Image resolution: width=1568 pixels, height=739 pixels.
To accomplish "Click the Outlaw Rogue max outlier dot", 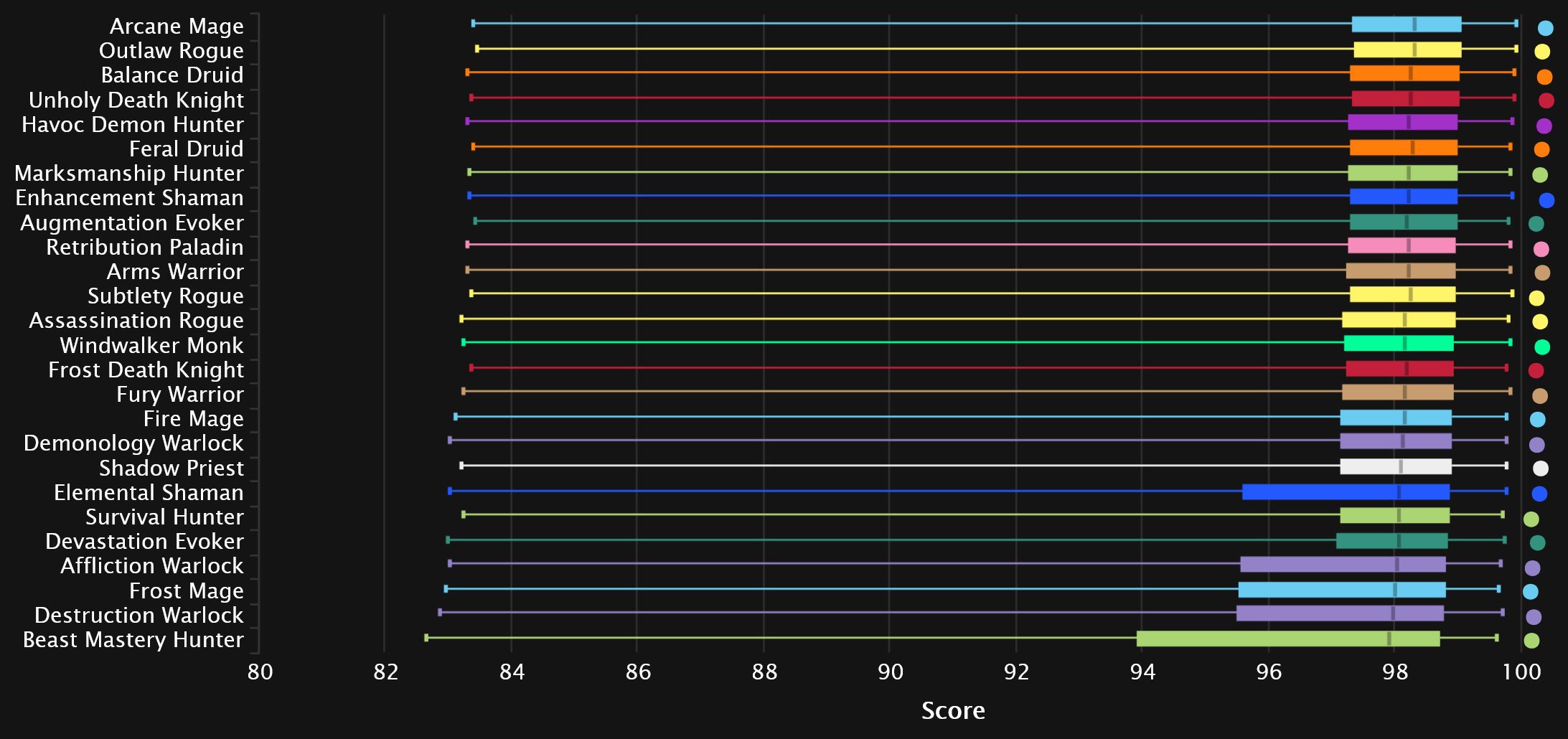I will click(x=1542, y=52).
